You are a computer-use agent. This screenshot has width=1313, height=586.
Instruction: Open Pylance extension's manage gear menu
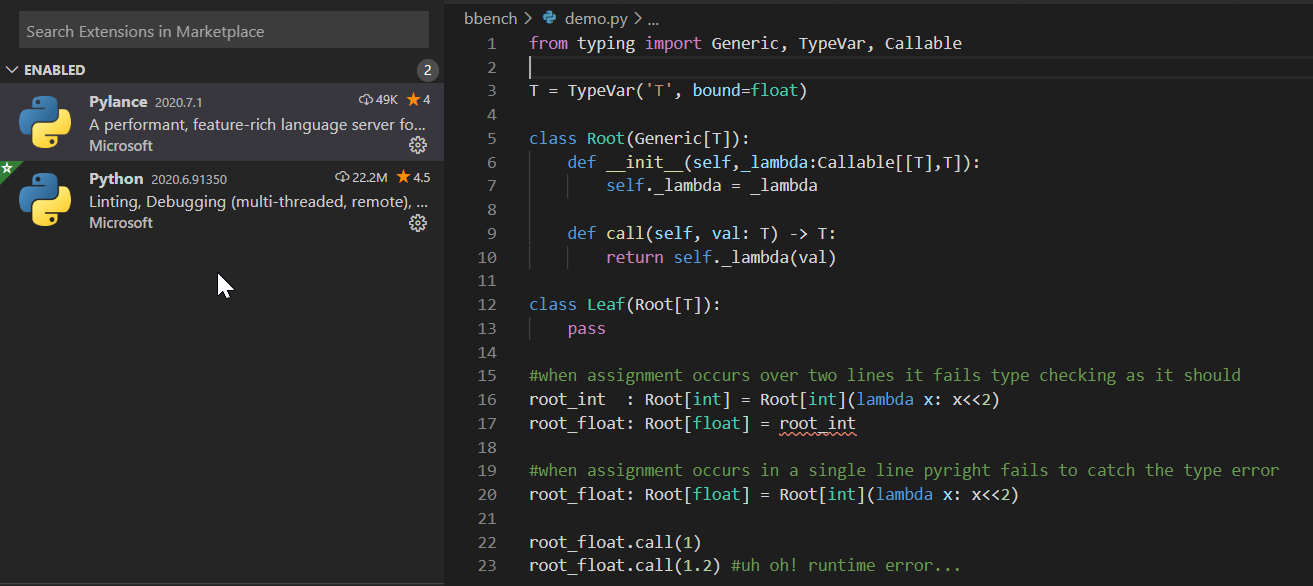pos(418,145)
